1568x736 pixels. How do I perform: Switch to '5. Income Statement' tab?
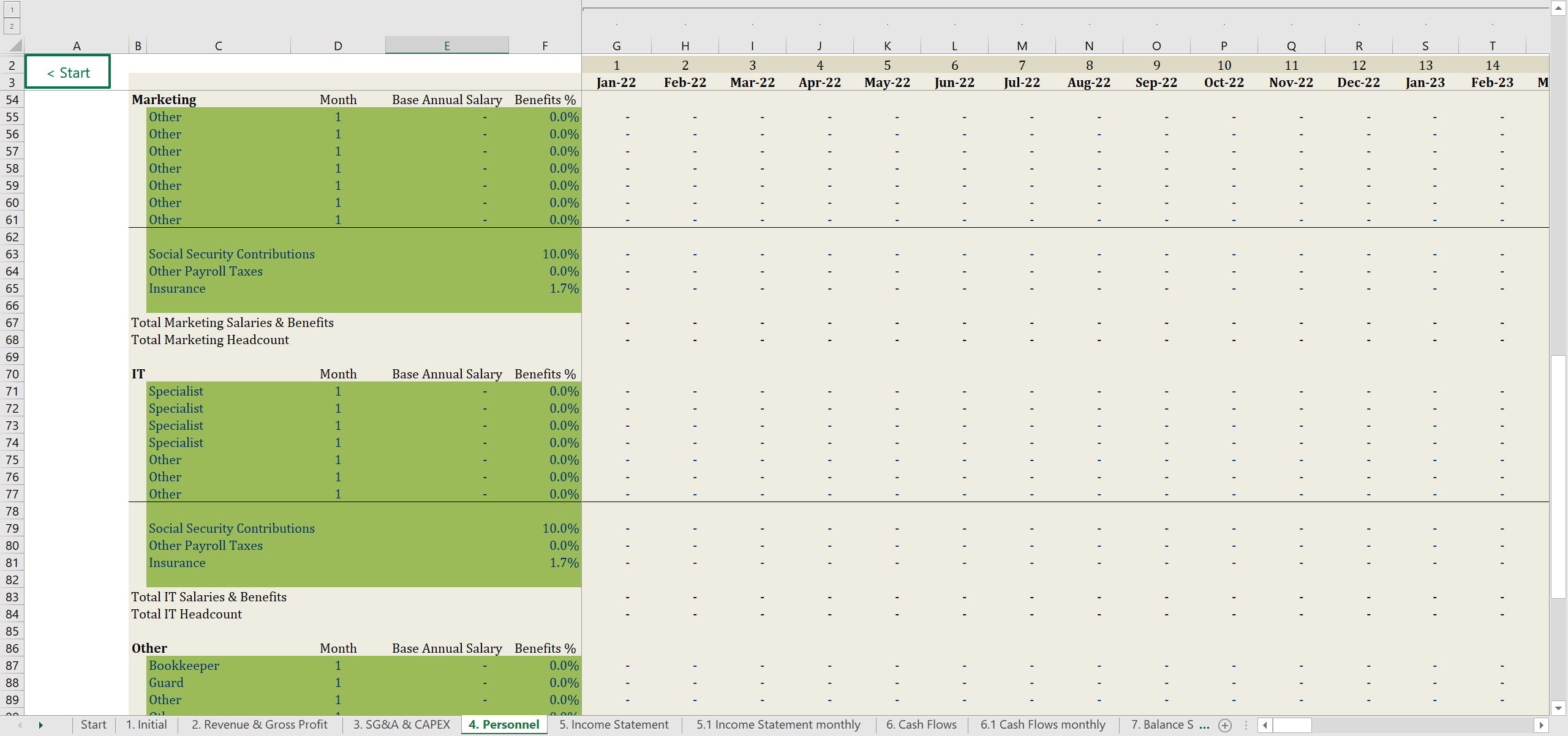pos(613,725)
